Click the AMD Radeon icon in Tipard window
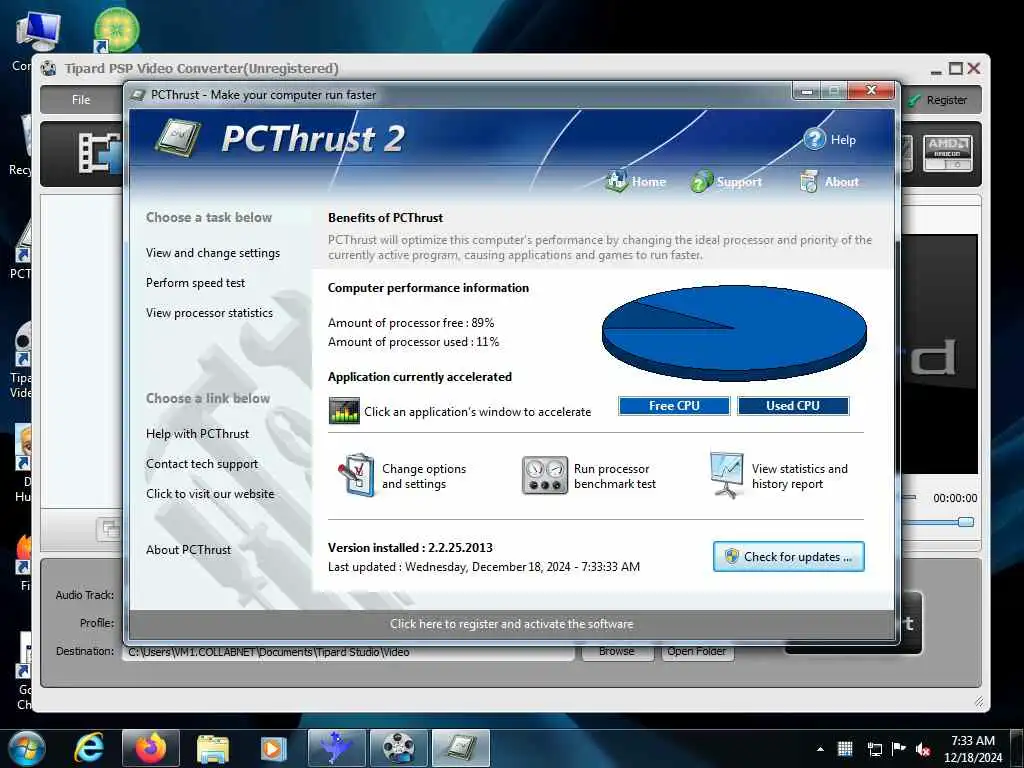The width and height of the screenshot is (1024, 768). click(947, 153)
